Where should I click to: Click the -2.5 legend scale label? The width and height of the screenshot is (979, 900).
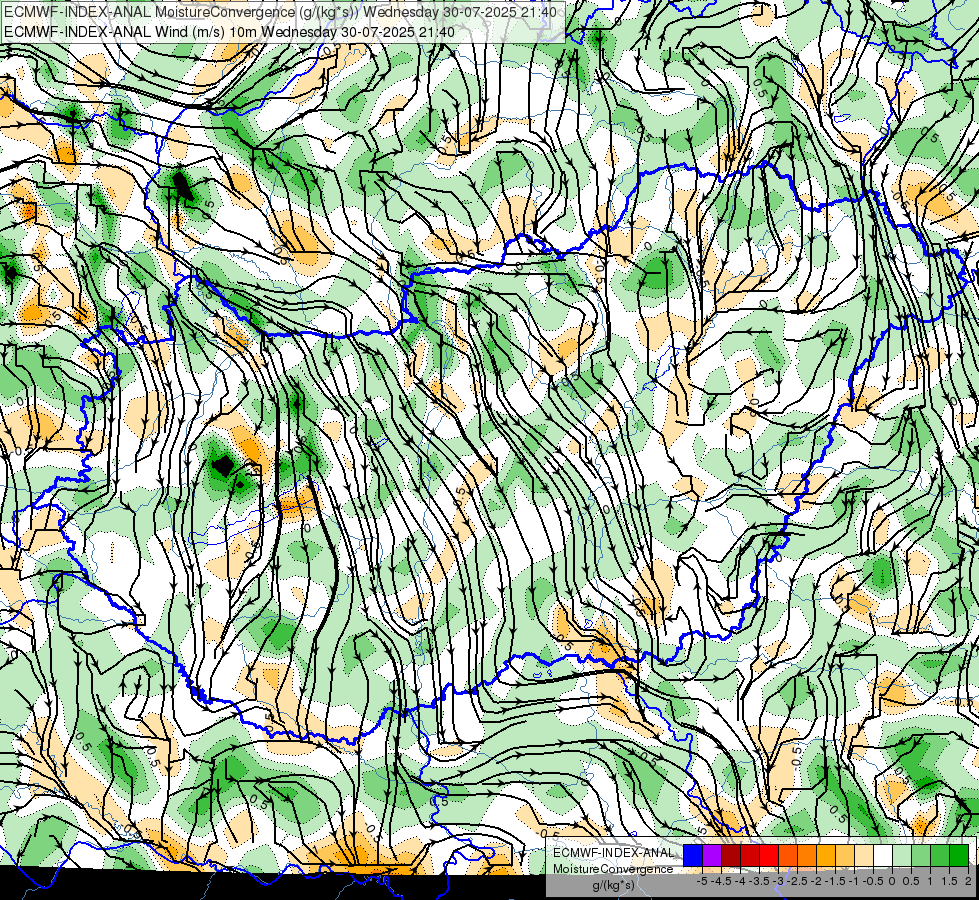click(797, 881)
